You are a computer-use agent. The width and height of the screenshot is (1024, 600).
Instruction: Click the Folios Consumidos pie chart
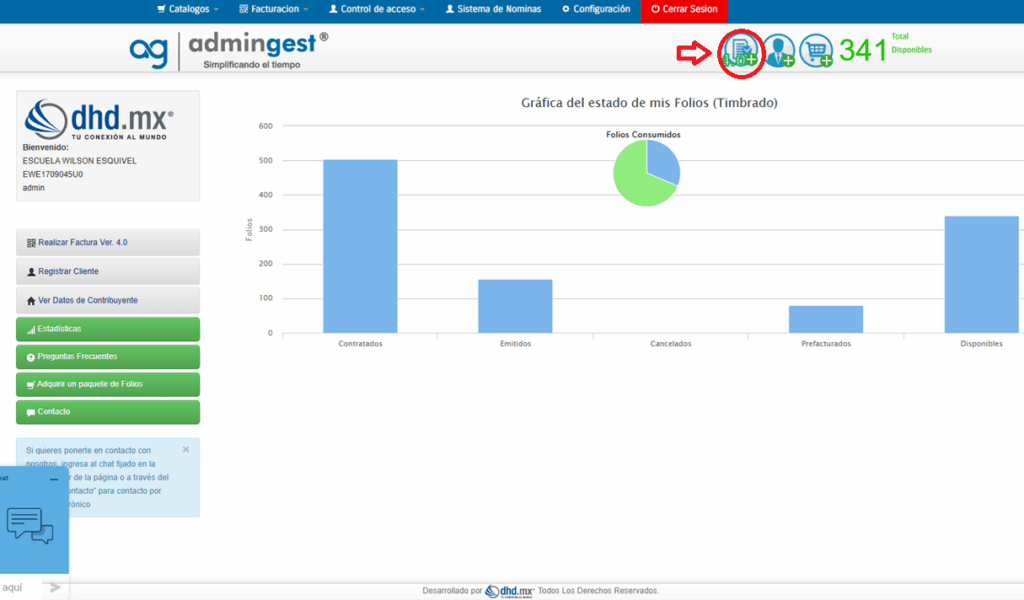click(x=646, y=173)
